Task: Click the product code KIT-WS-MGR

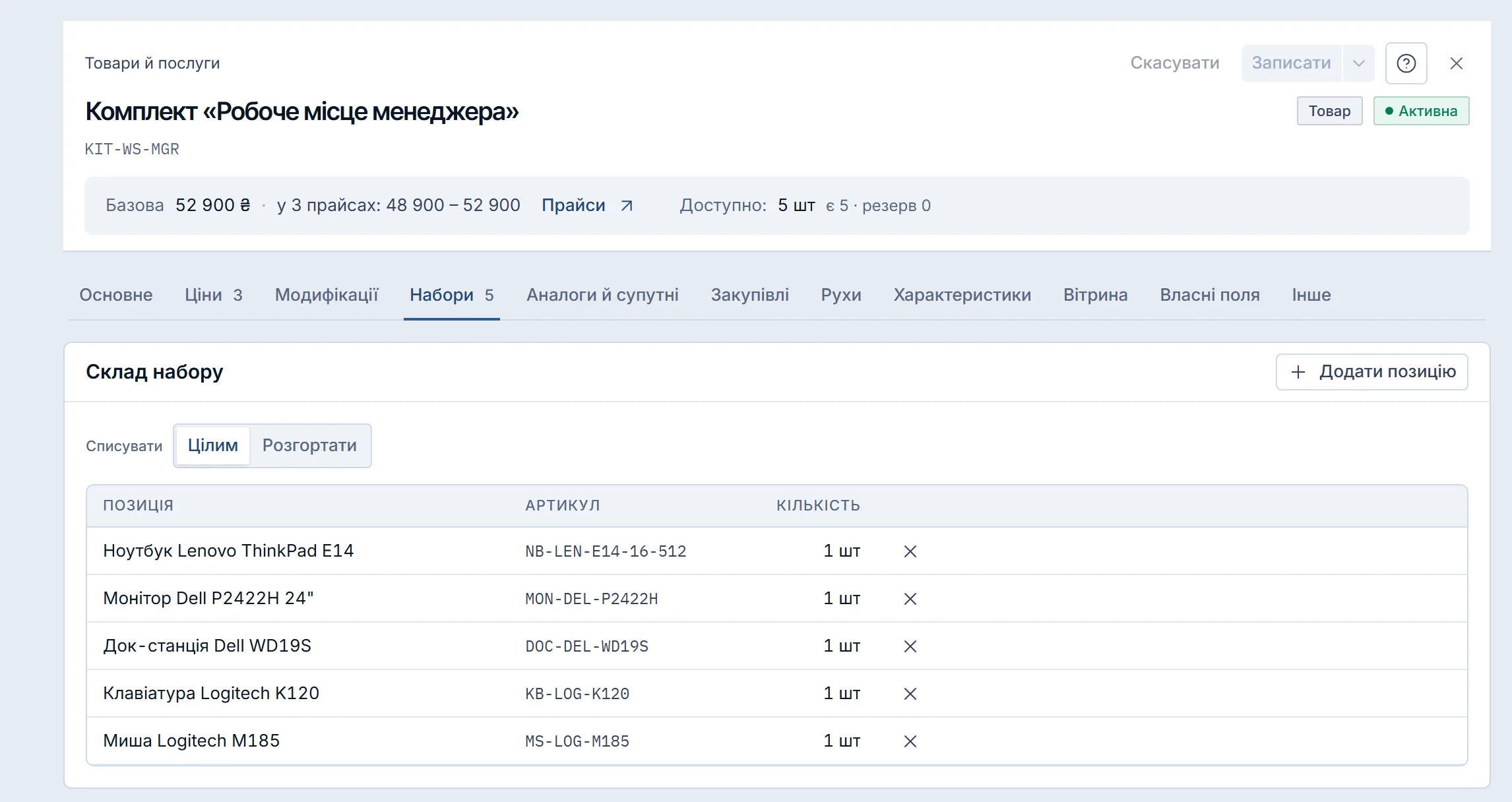Action: [132, 149]
